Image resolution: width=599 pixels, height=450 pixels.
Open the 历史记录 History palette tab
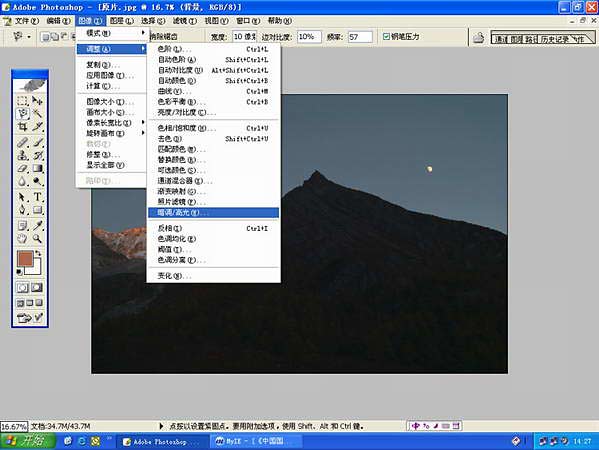click(x=555, y=39)
